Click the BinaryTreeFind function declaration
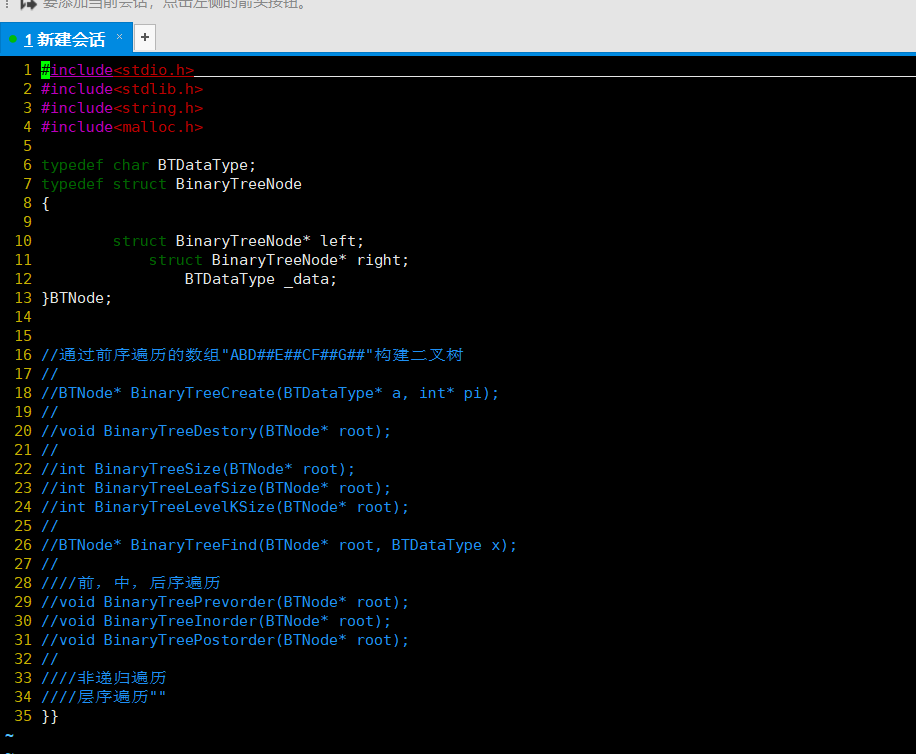Viewport: 916px width, 754px height. [278, 544]
